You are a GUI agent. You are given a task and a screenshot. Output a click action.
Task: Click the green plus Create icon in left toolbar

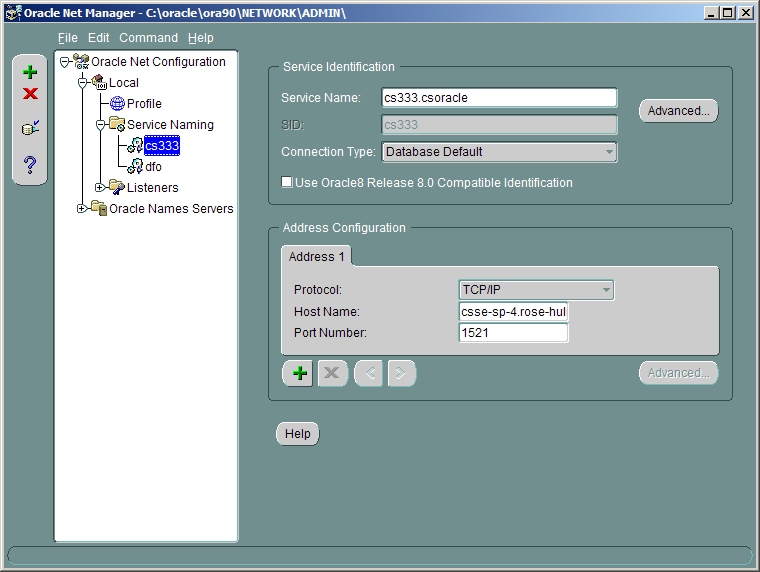point(30,73)
